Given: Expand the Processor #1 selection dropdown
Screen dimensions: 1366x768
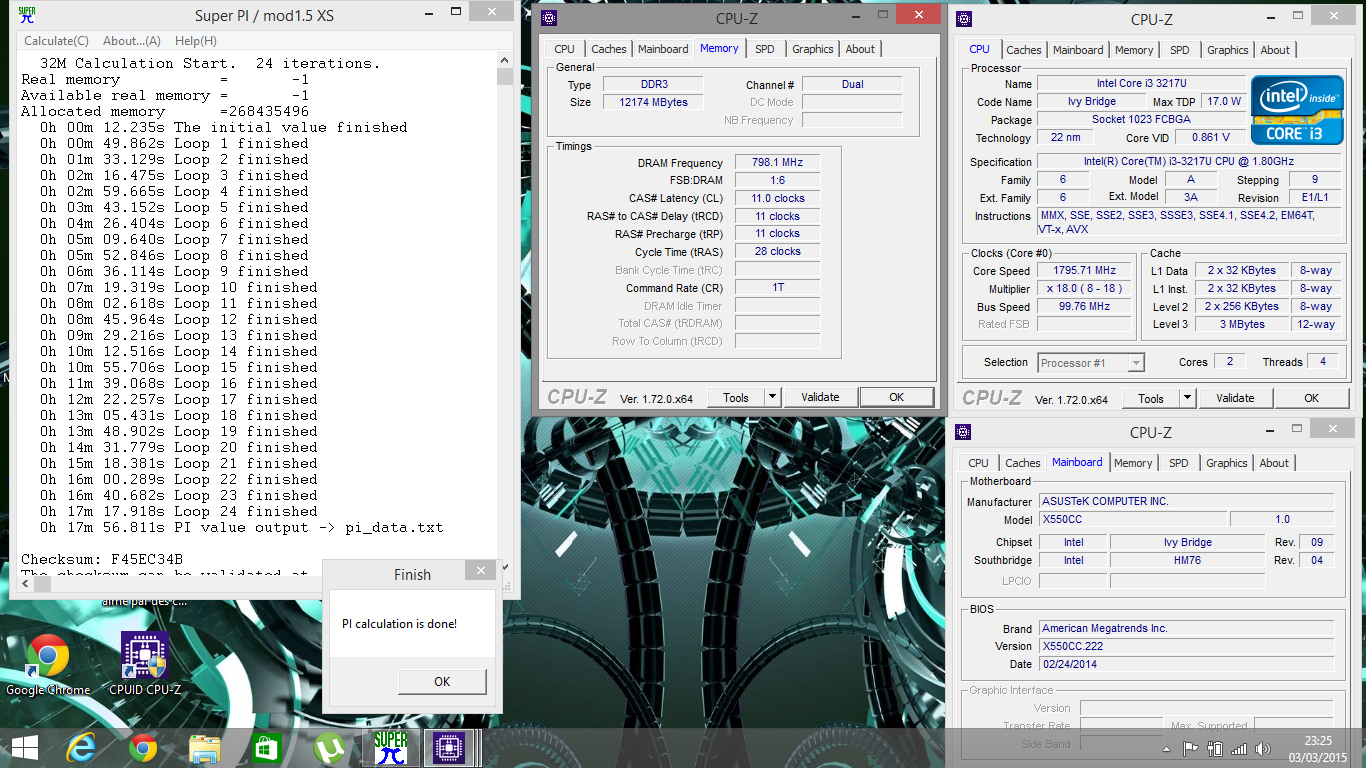Looking at the screenshot, I should tap(1136, 363).
